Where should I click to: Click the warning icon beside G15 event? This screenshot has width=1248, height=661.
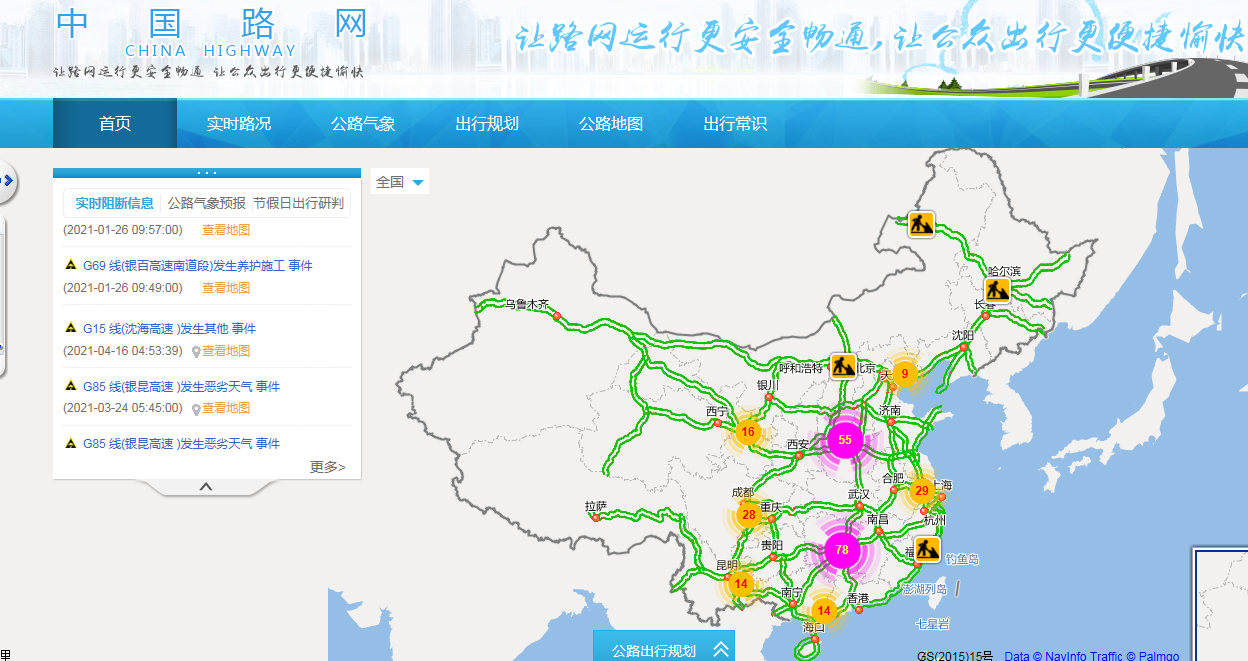pos(70,328)
